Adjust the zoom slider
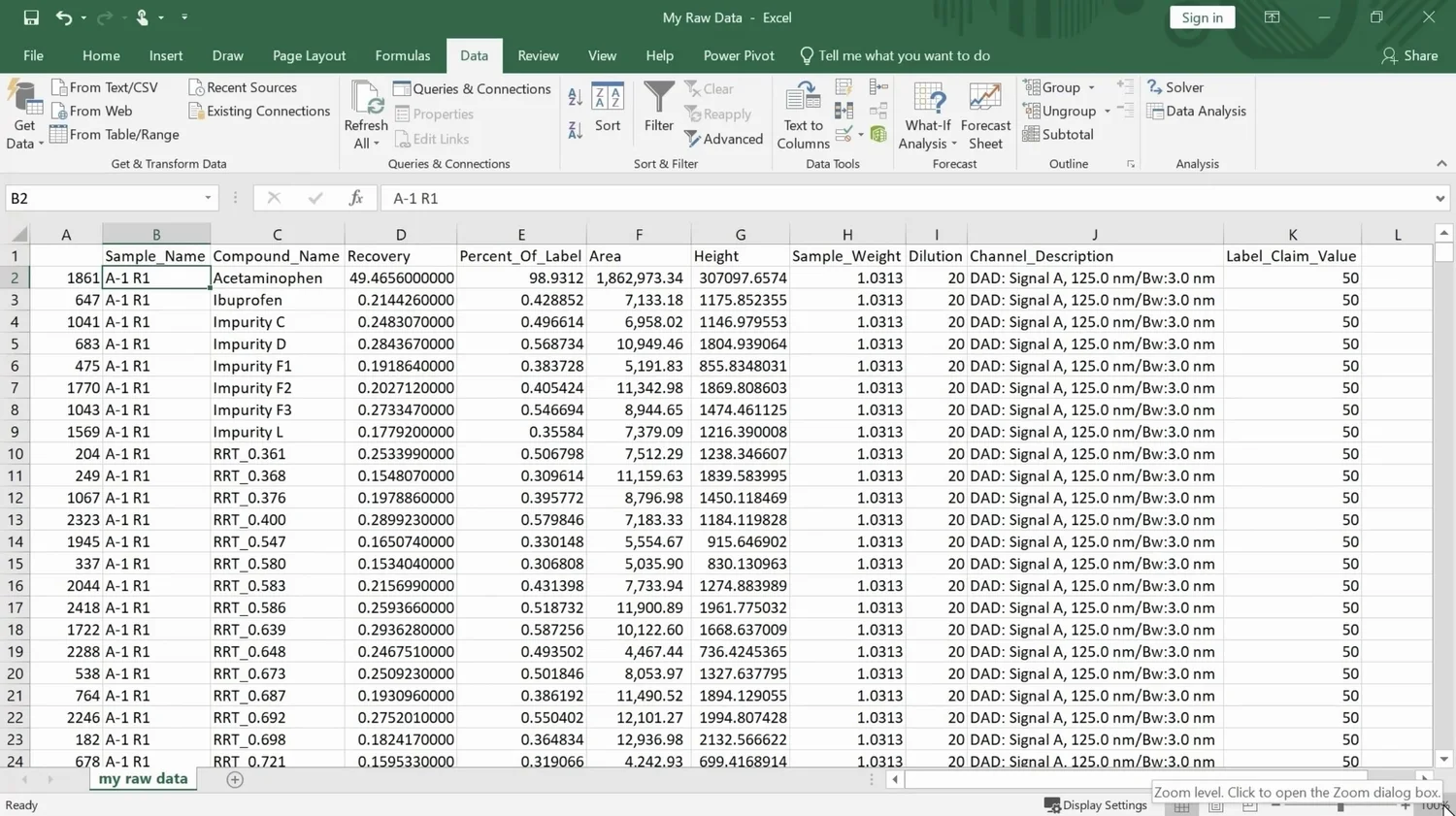The image size is (1456, 816). [x=1340, y=805]
